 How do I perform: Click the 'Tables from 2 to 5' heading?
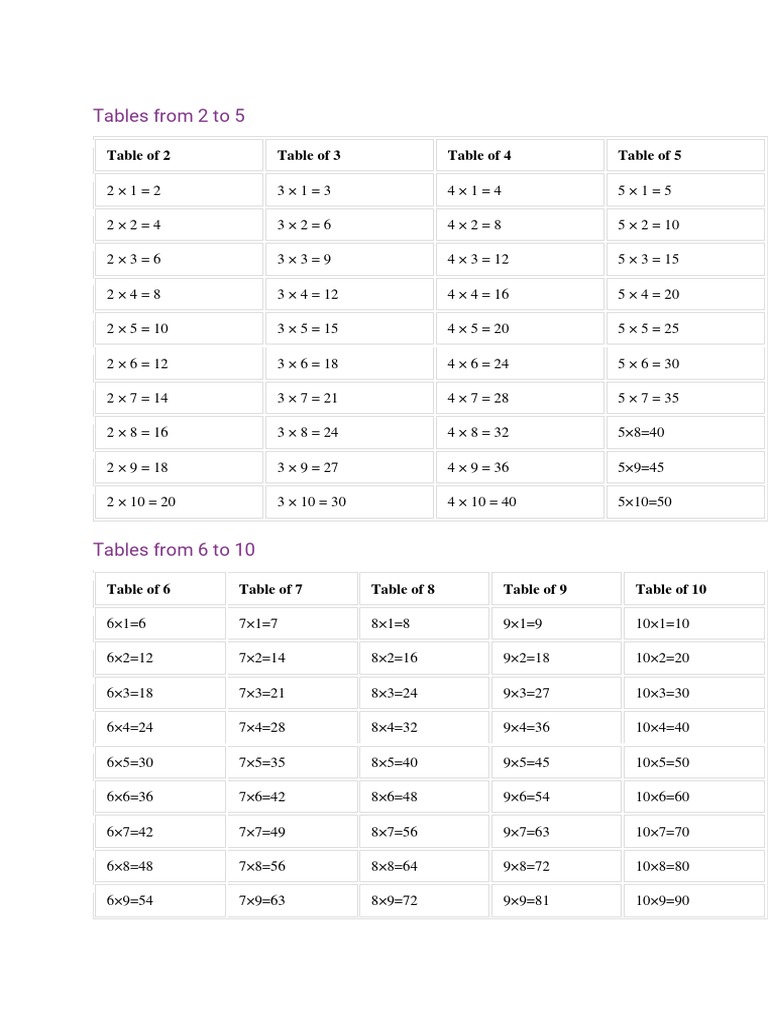(169, 116)
